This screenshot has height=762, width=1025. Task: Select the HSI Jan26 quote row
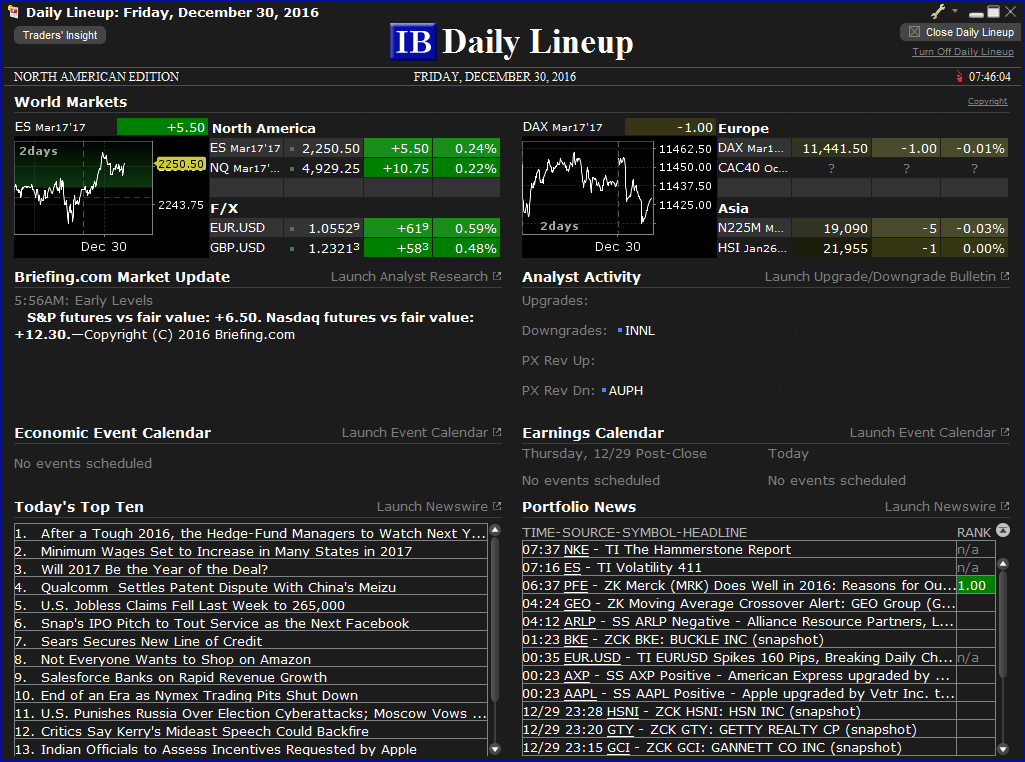[863, 248]
